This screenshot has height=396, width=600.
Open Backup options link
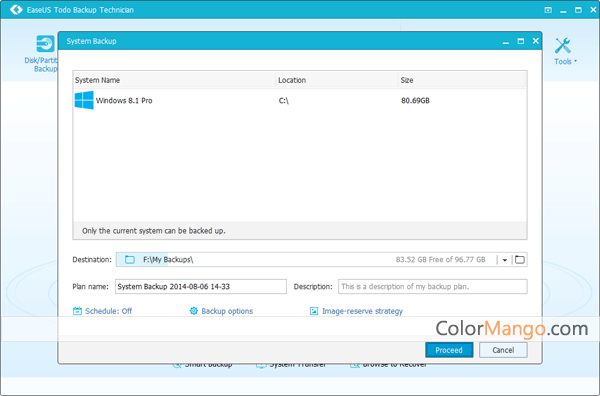[227, 311]
